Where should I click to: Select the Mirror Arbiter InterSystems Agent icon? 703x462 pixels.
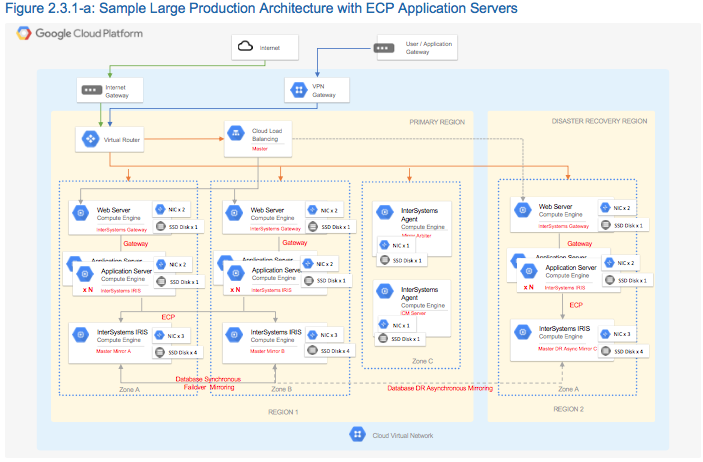point(385,212)
